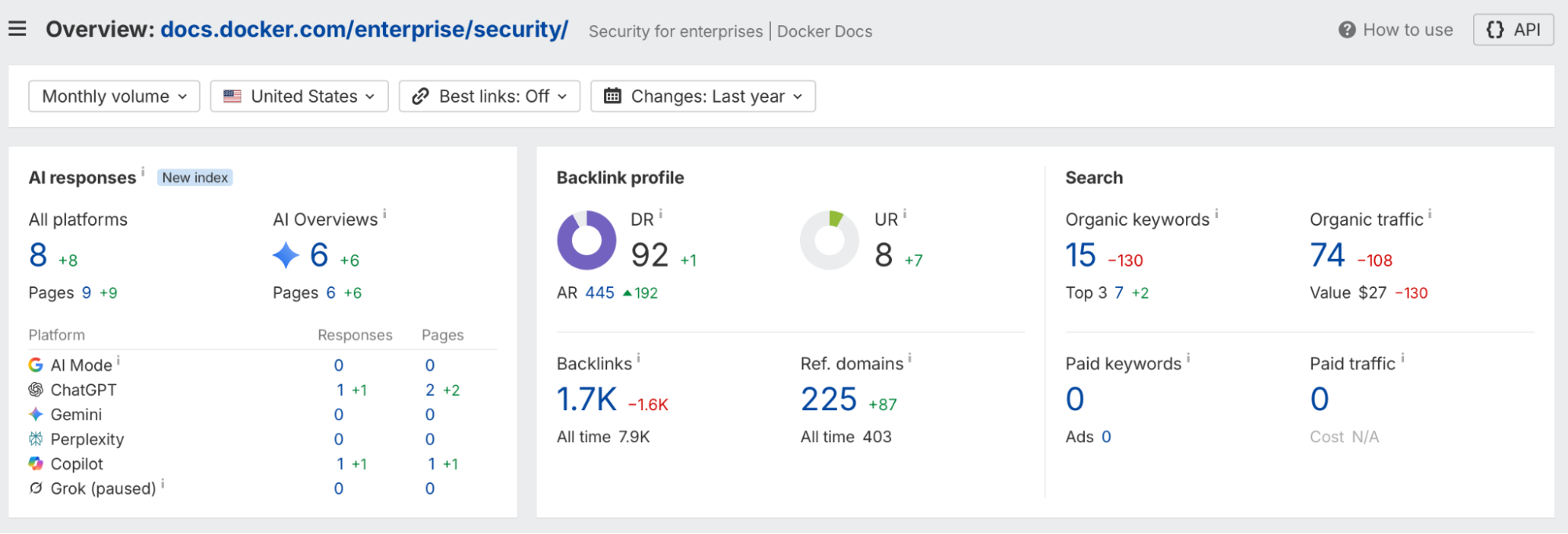Click Ads count 0
Viewport: 1568px width, 534px height.
pos(1106,437)
